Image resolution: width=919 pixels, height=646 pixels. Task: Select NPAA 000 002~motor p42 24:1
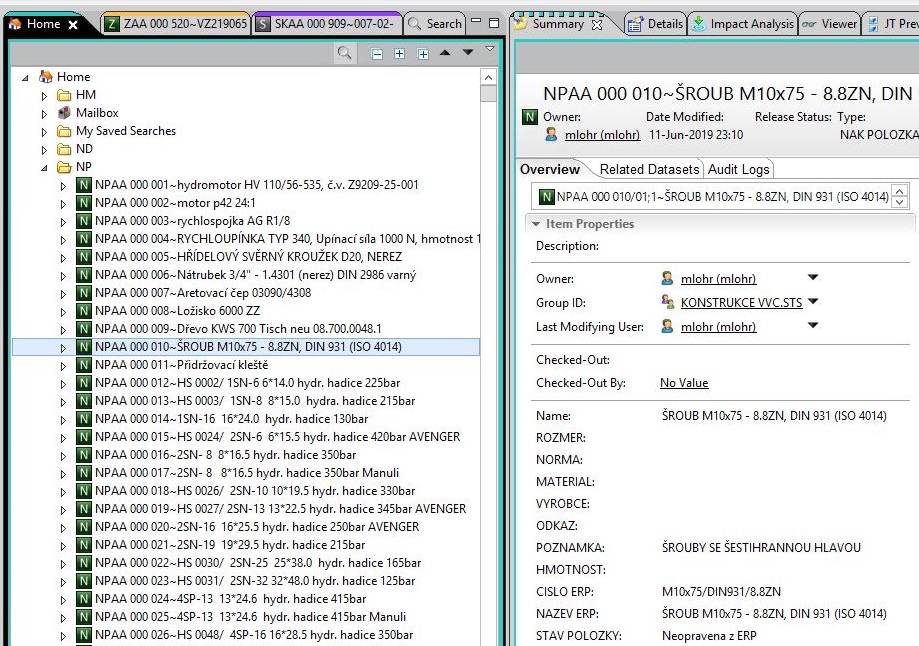tap(175, 203)
